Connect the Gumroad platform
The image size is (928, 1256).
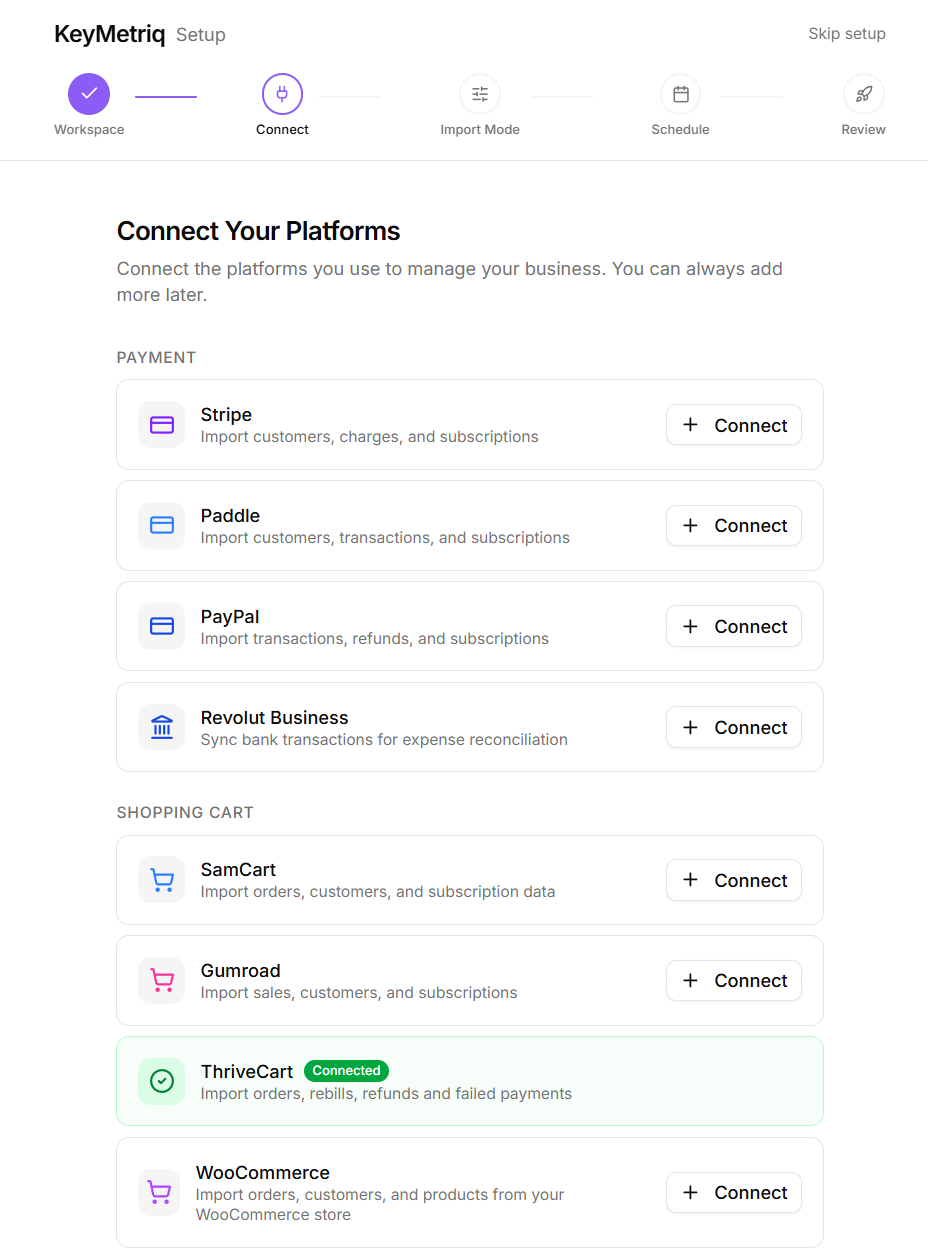pyautogui.click(x=734, y=981)
